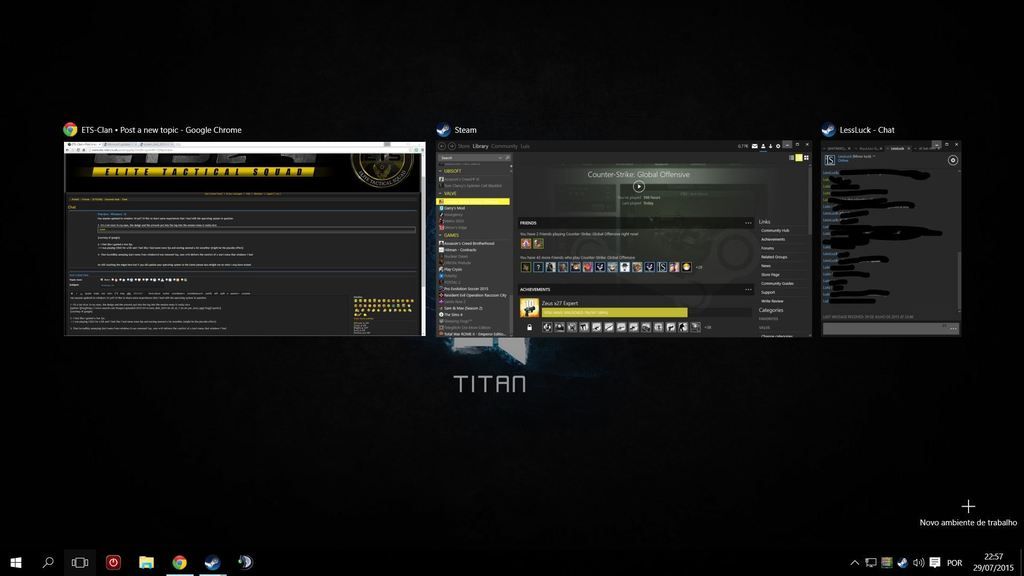Collapse the GAMES category in Steam
This screenshot has width=1024, height=576.
pyautogui.click(x=449, y=235)
